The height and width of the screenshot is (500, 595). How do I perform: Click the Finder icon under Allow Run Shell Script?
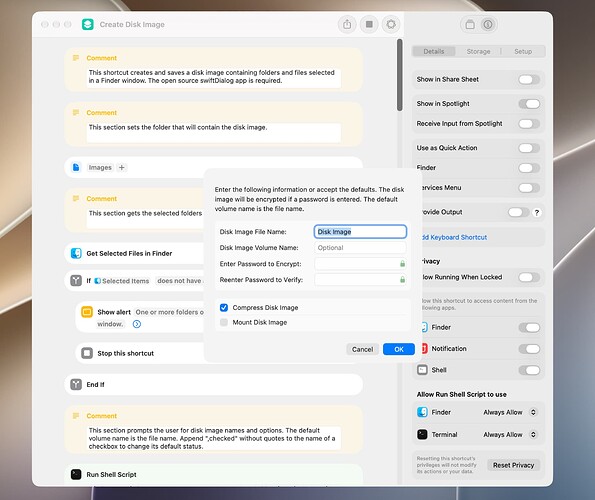point(422,412)
